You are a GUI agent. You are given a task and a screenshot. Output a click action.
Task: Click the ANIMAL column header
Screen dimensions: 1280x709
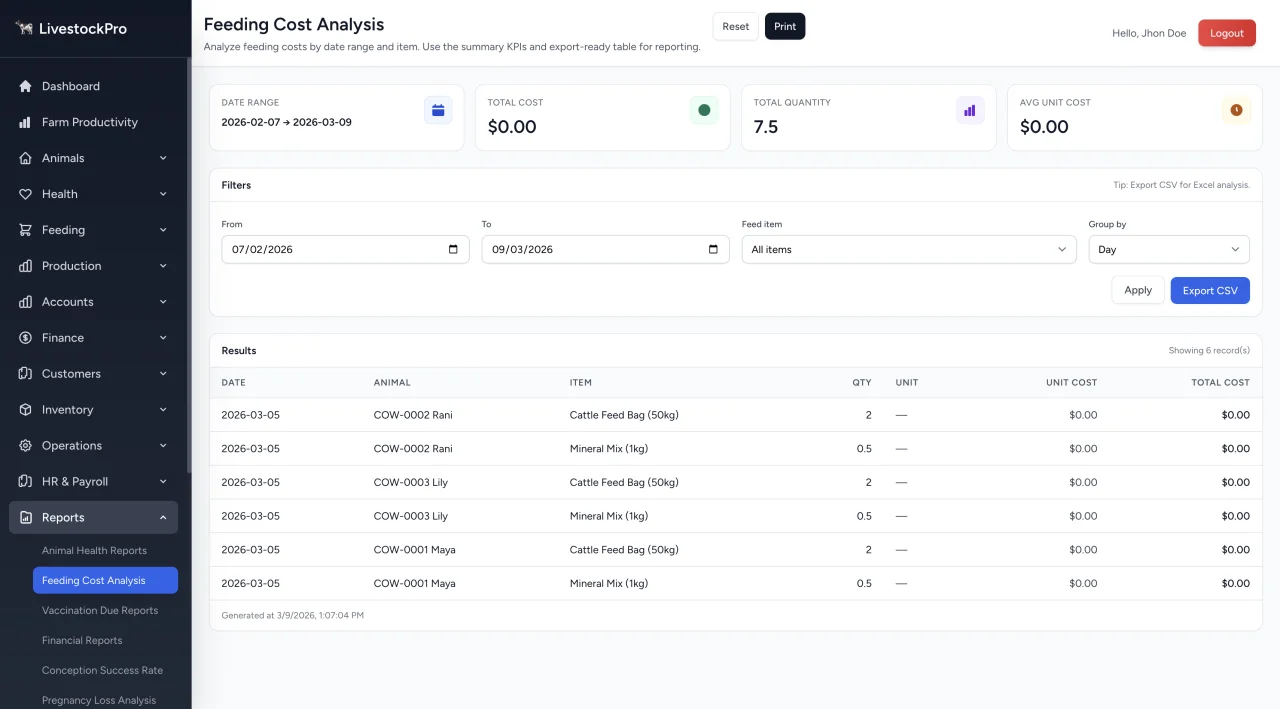pos(392,383)
